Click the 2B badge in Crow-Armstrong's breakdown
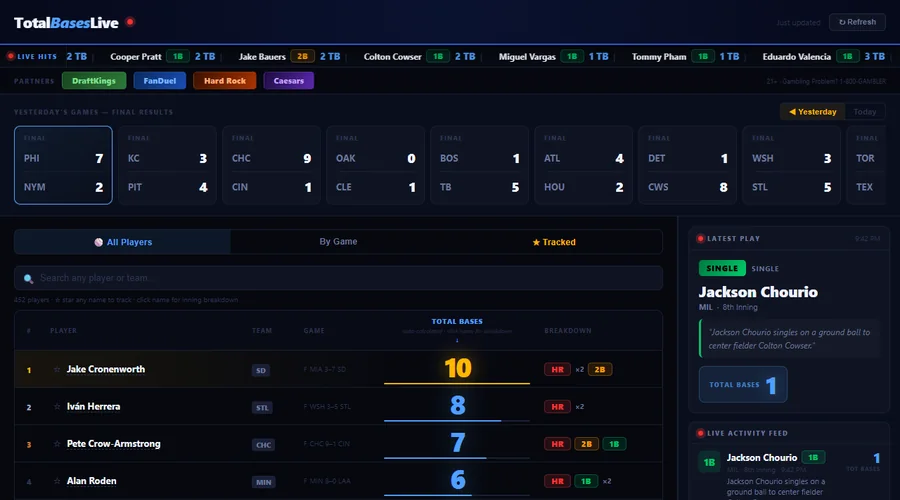Image resolution: width=900 pixels, height=500 pixels. tap(586, 444)
